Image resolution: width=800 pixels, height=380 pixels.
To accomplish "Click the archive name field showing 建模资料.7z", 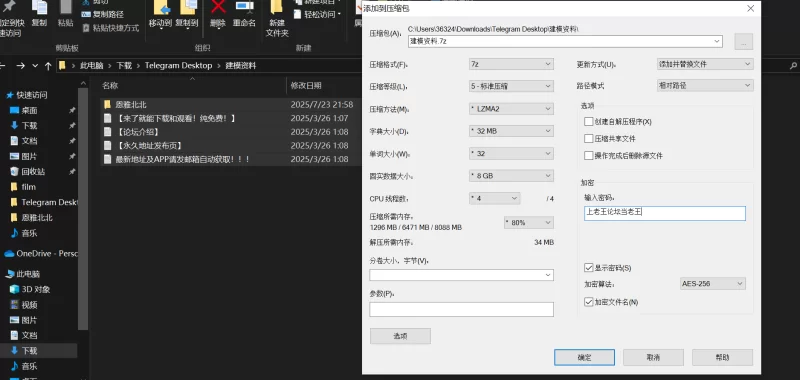I will click(x=565, y=41).
